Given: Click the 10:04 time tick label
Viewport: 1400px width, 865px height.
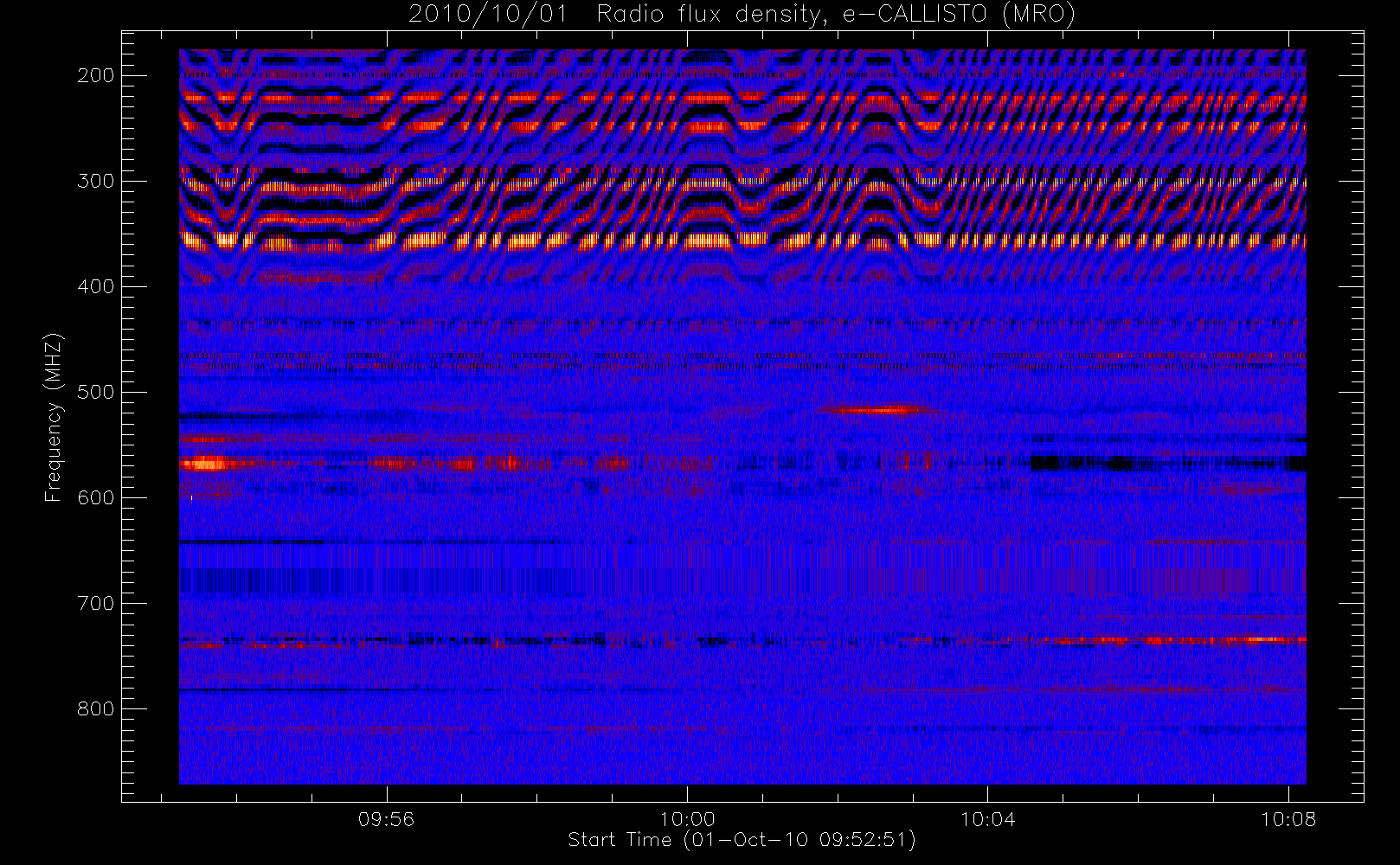Looking at the screenshot, I should 988,819.
